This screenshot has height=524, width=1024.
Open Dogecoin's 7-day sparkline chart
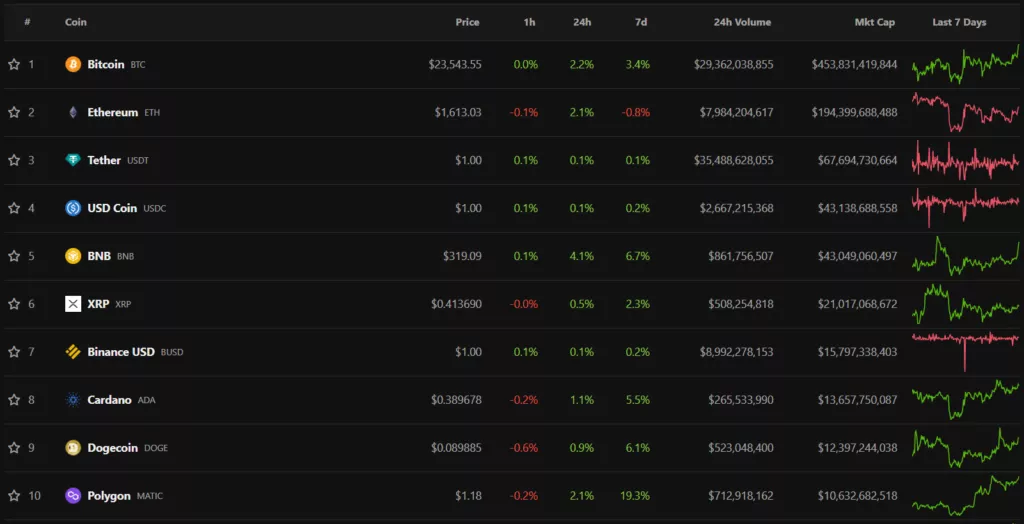pyautogui.click(x=965, y=448)
